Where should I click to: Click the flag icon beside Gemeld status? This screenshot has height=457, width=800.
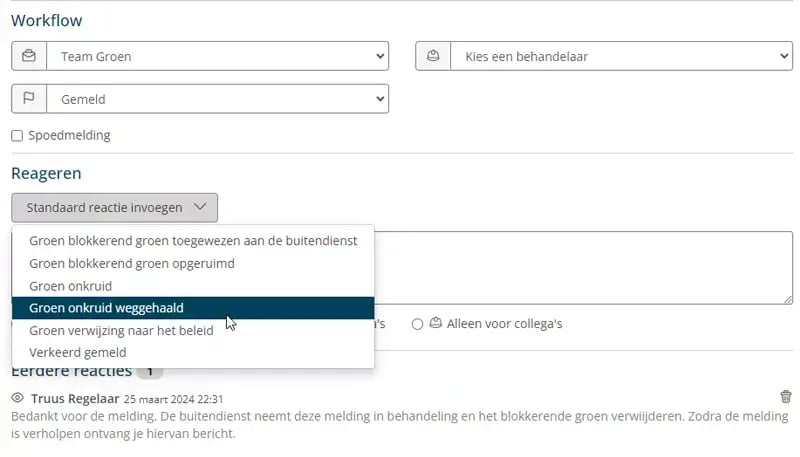(x=28, y=99)
